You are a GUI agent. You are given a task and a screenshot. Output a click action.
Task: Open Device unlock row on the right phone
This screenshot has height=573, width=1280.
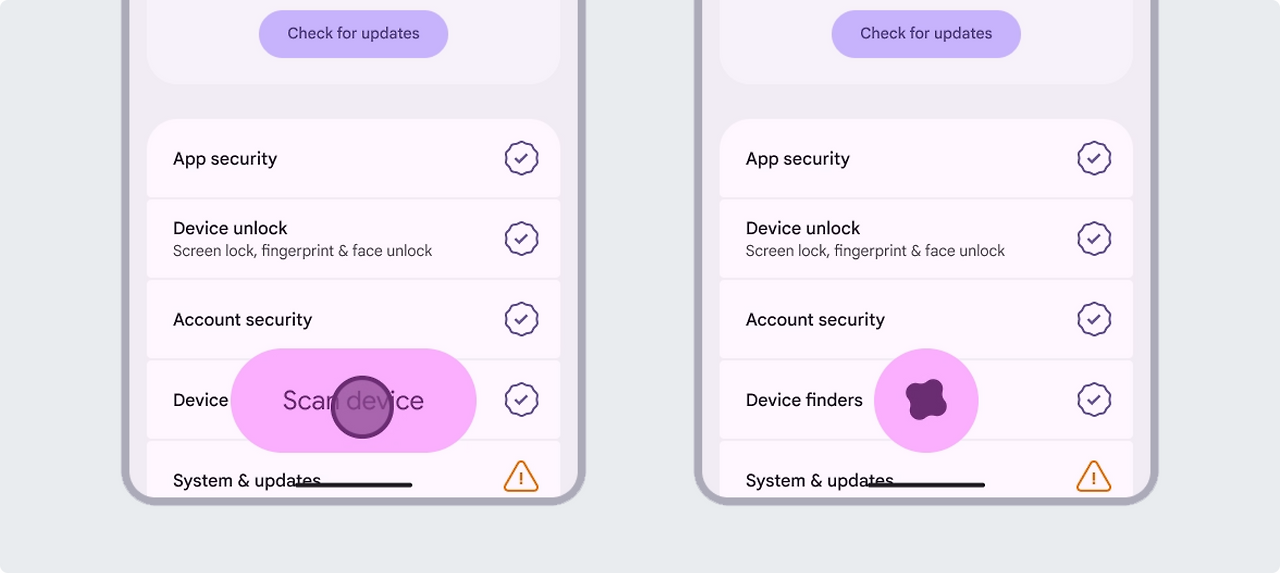click(x=926, y=239)
